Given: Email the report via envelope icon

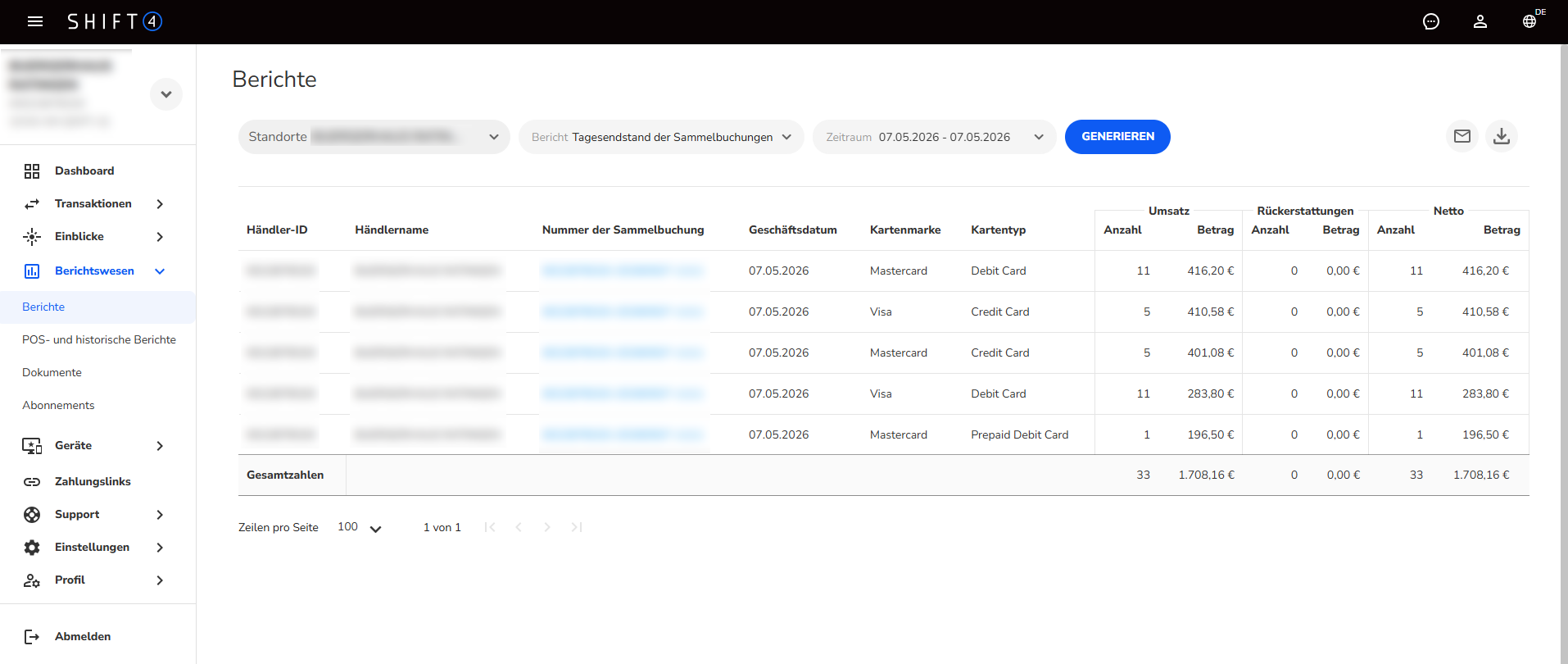Looking at the screenshot, I should (1462, 136).
